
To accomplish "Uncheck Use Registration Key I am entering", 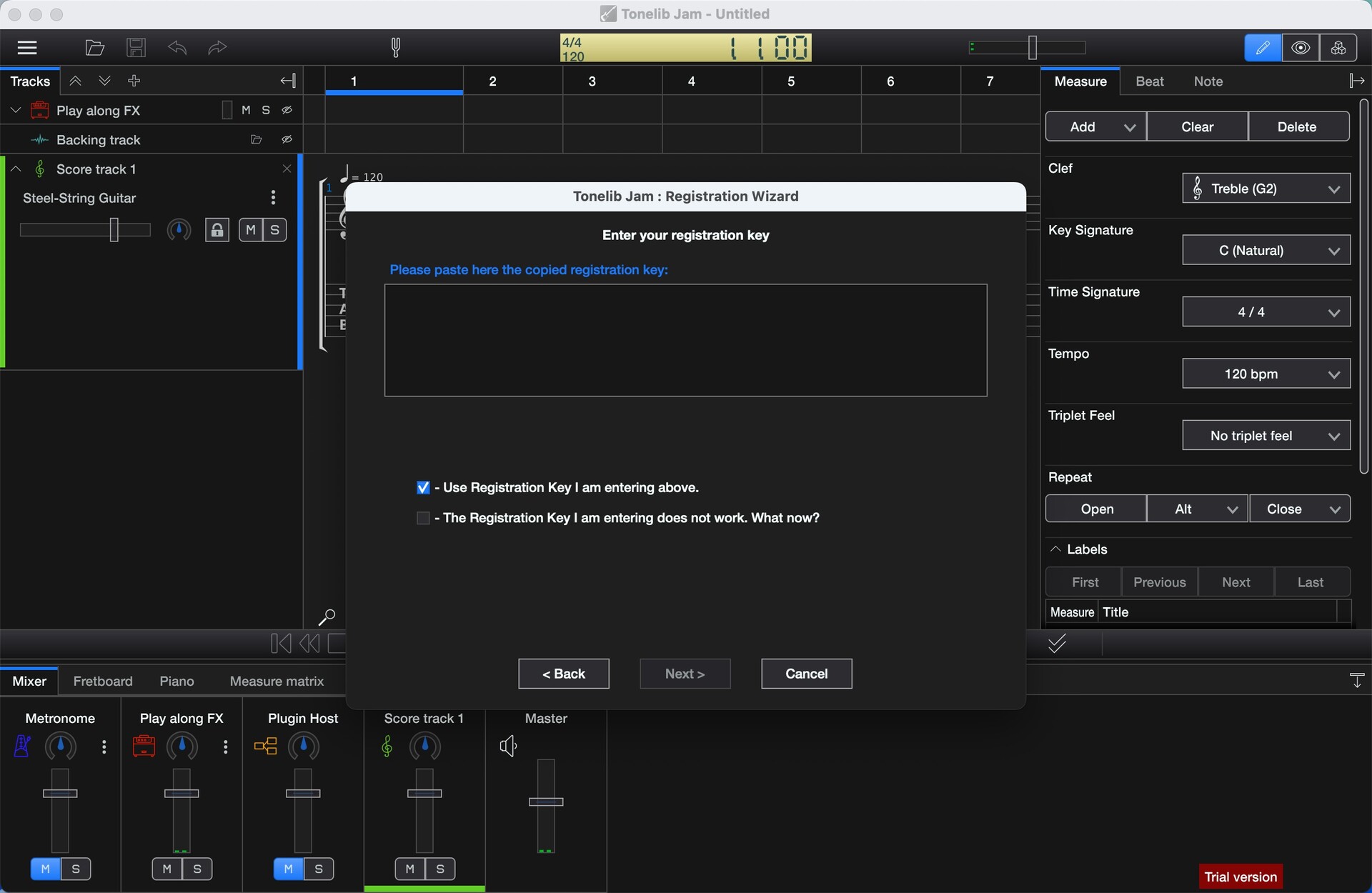I will pyautogui.click(x=423, y=487).
